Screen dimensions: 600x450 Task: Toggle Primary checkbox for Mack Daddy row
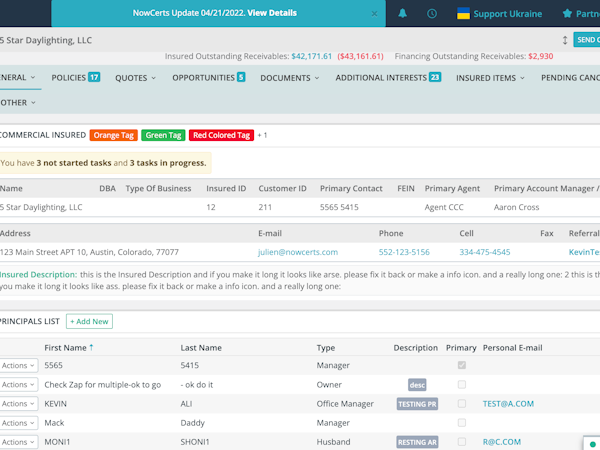tap(461, 422)
